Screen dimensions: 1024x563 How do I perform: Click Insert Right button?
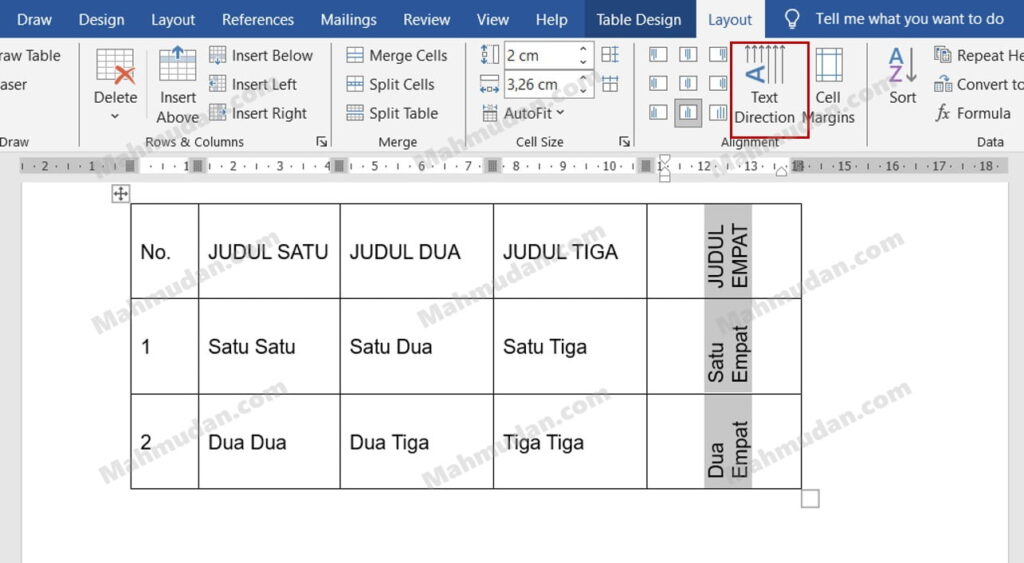coord(258,114)
